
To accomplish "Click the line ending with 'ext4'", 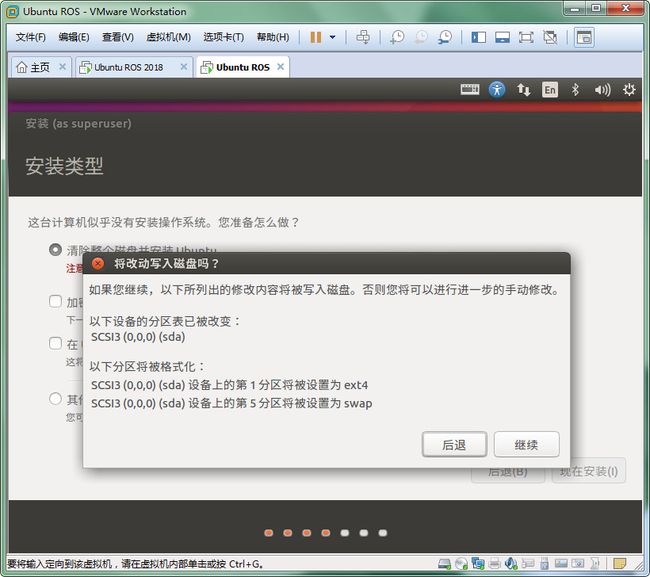I will (x=229, y=385).
